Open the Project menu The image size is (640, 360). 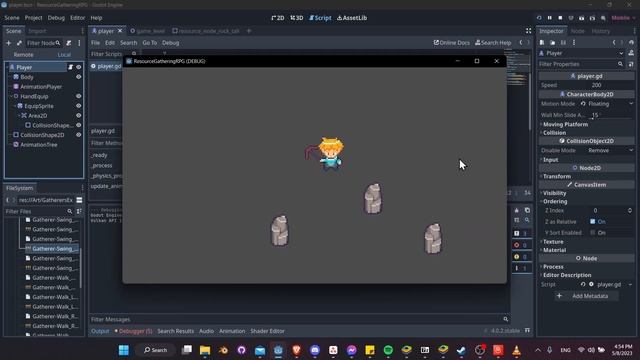pyautogui.click(x=33, y=18)
